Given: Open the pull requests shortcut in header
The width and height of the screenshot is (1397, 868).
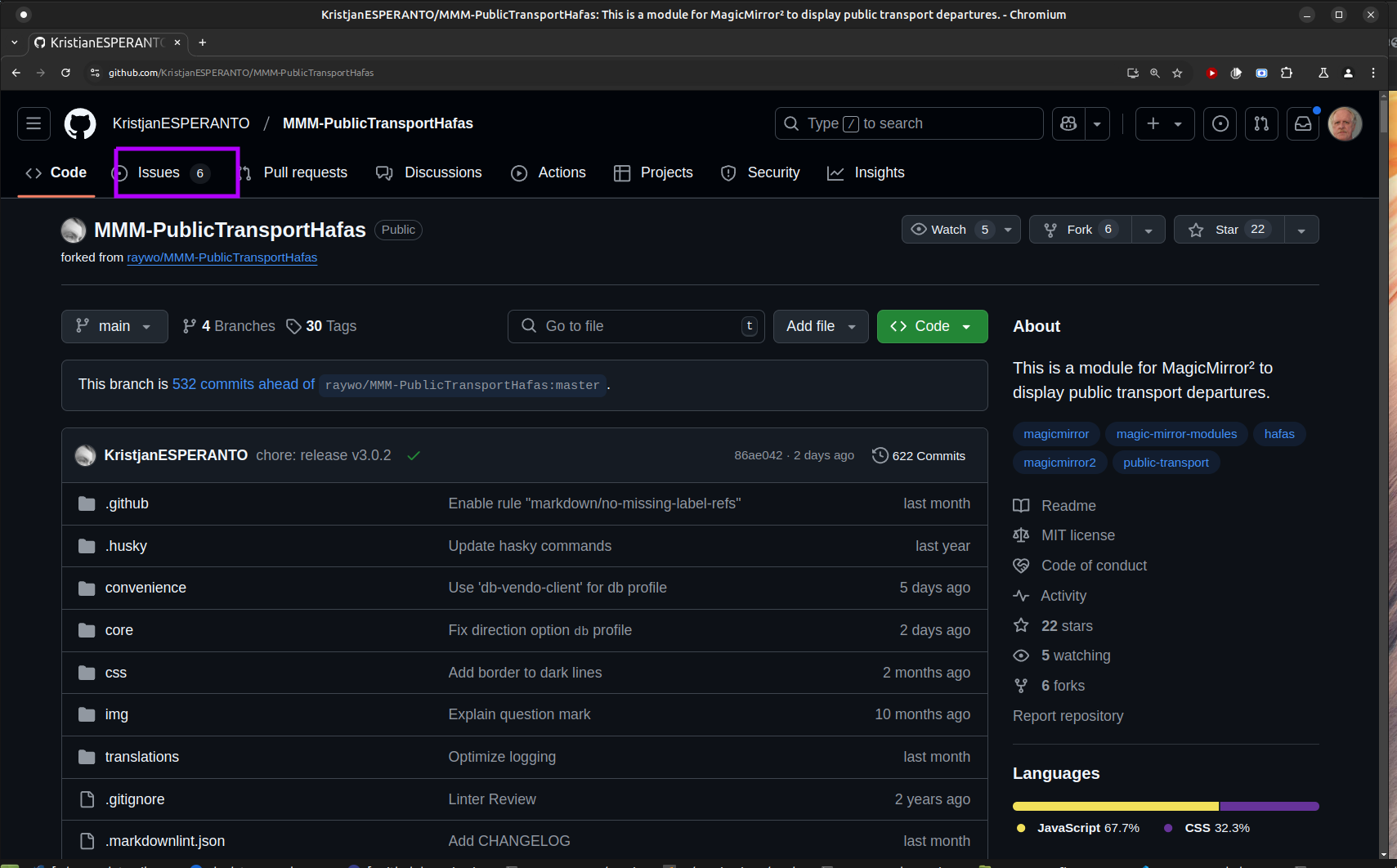Looking at the screenshot, I should [1261, 123].
